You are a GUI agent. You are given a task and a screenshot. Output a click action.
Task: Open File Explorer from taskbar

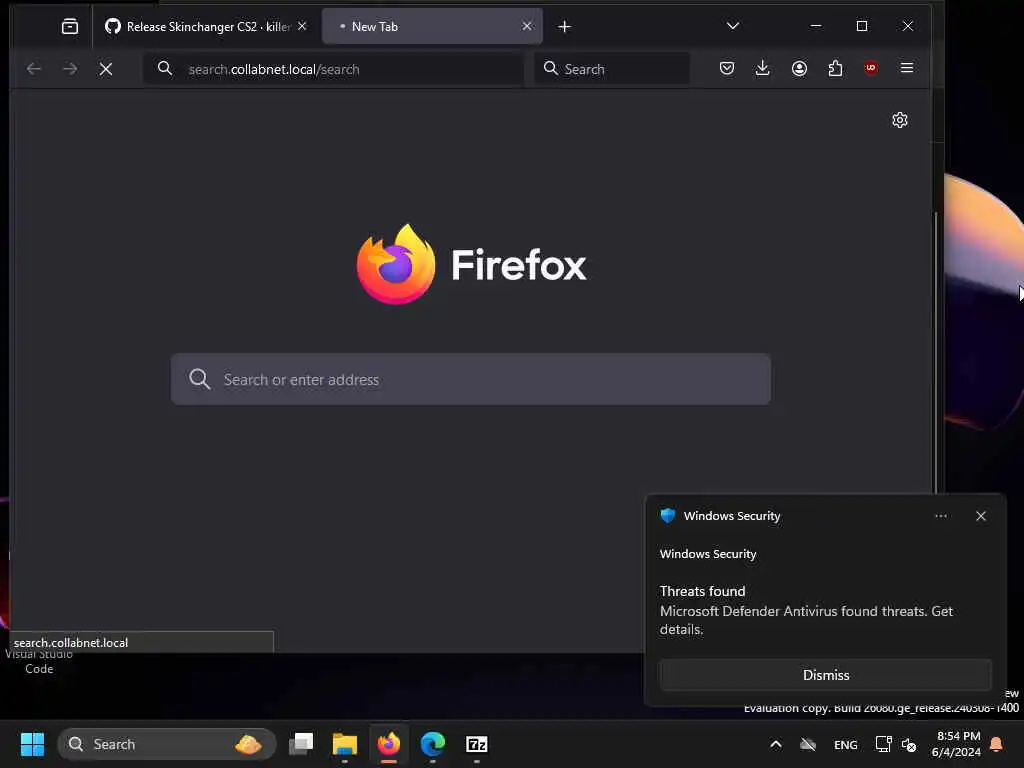(345, 744)
